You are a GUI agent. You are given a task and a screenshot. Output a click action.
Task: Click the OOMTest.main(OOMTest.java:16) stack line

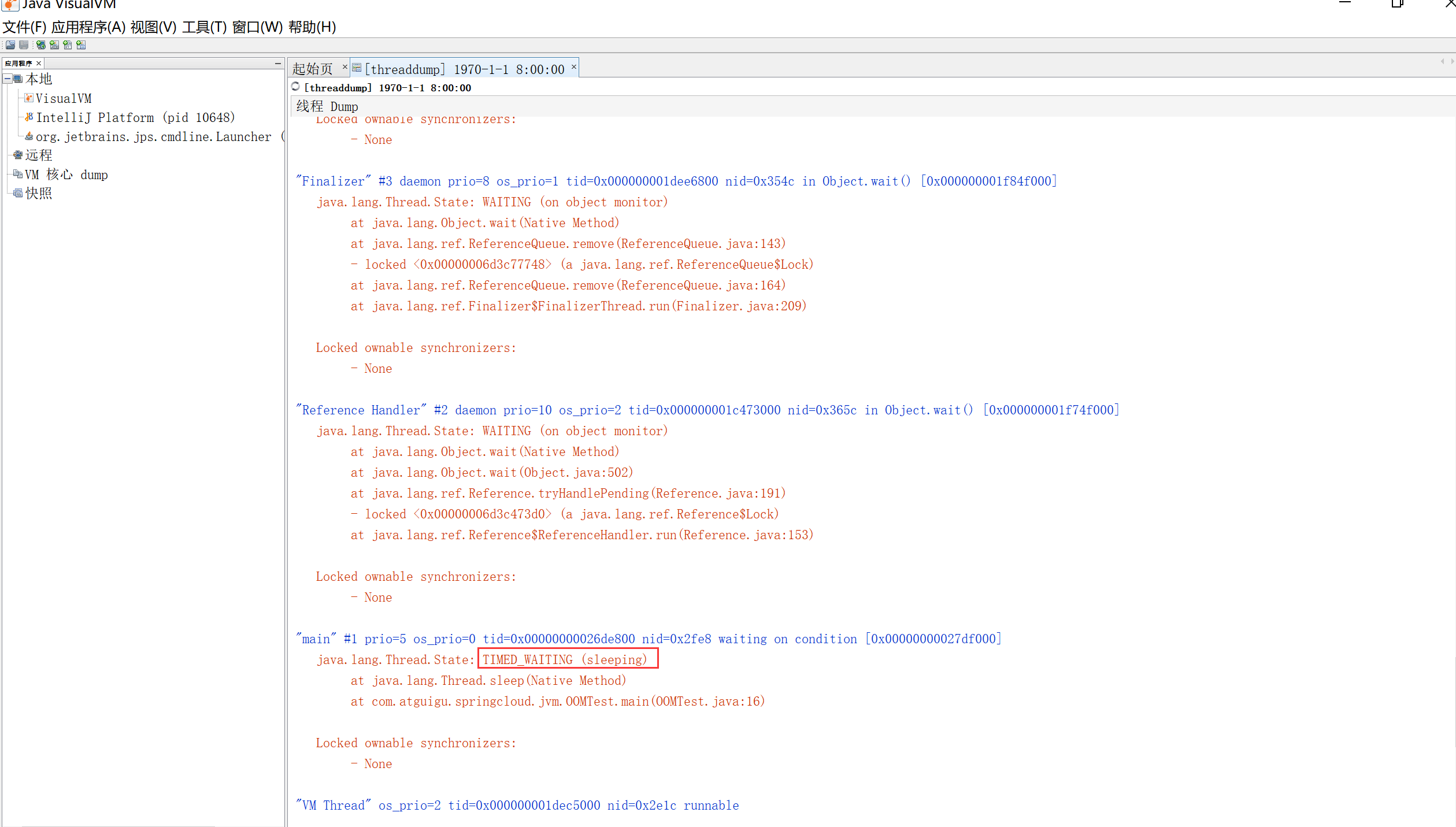(558, 701)
